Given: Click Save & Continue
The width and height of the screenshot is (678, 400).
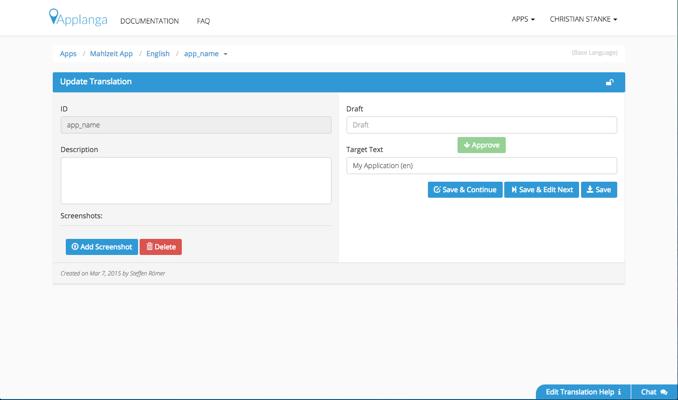Looking at the screenshot, I should 465,189.
